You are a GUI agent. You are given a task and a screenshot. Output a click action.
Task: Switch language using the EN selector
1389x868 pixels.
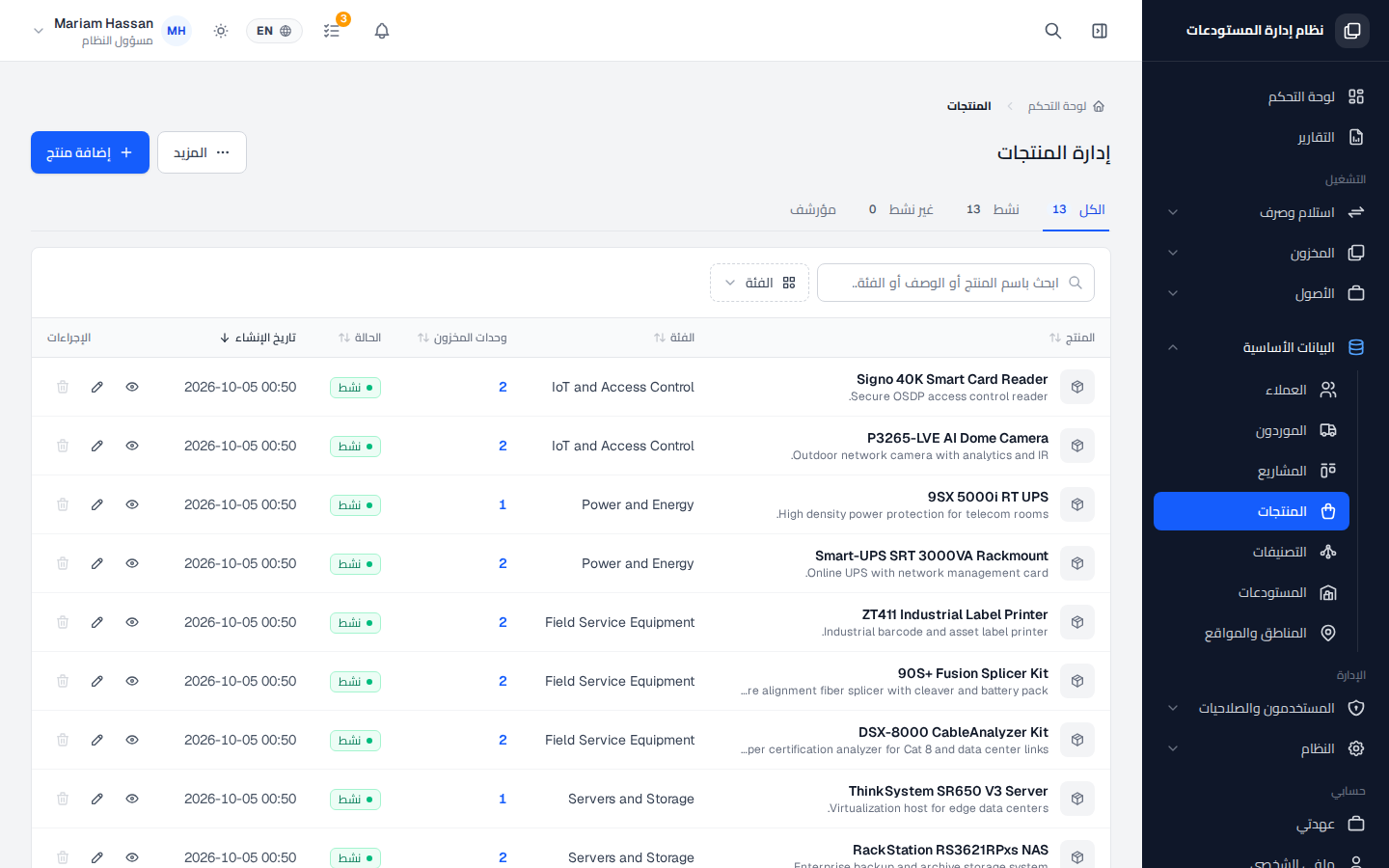[274, 31]
